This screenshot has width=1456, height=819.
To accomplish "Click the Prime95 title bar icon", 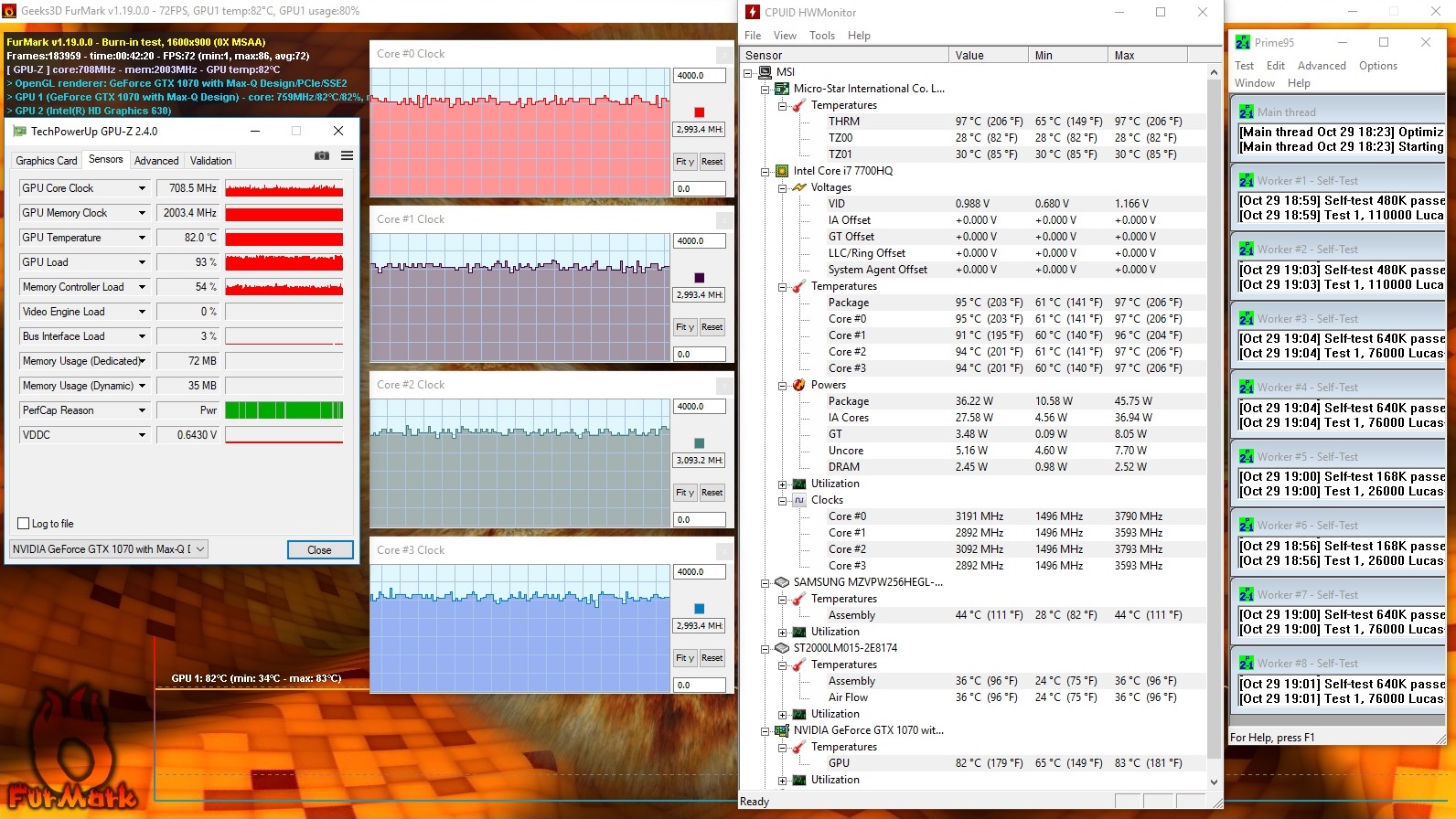I will pos(1243,42).
